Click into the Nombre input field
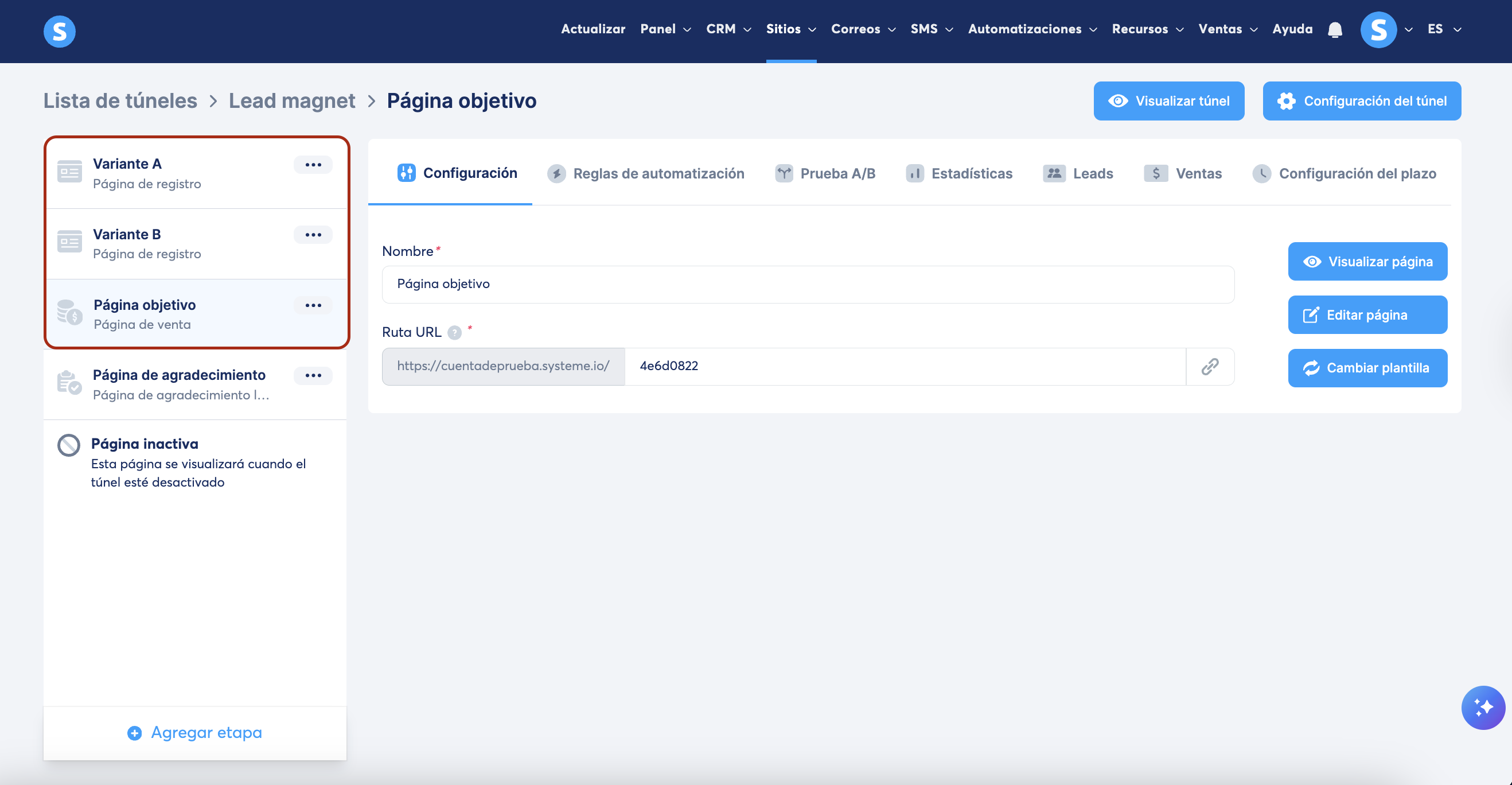Image resolution: width=1512 pixels, height=785 pixels. pos(808,284)
